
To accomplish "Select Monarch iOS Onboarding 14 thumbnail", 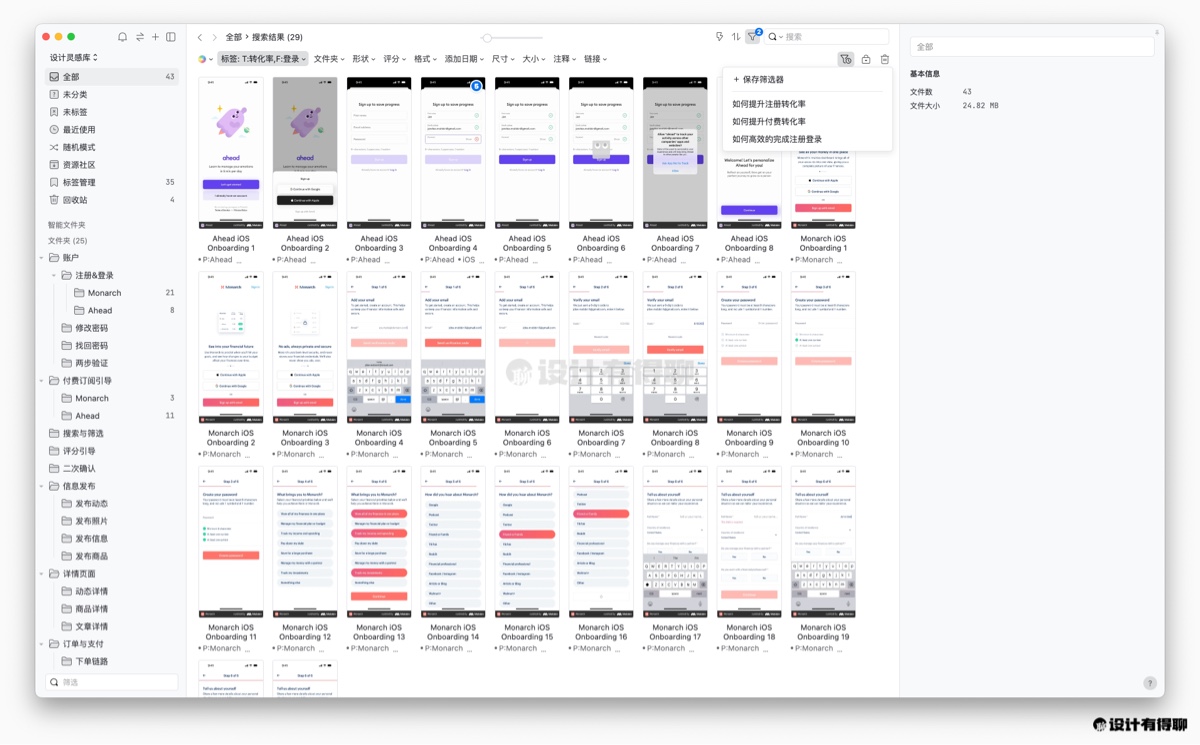I will click(x=453, y=542).
